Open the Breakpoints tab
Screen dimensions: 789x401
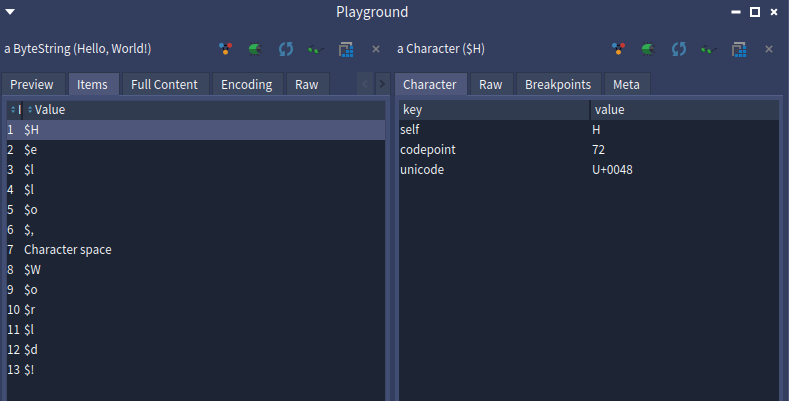tap(559, 85)
